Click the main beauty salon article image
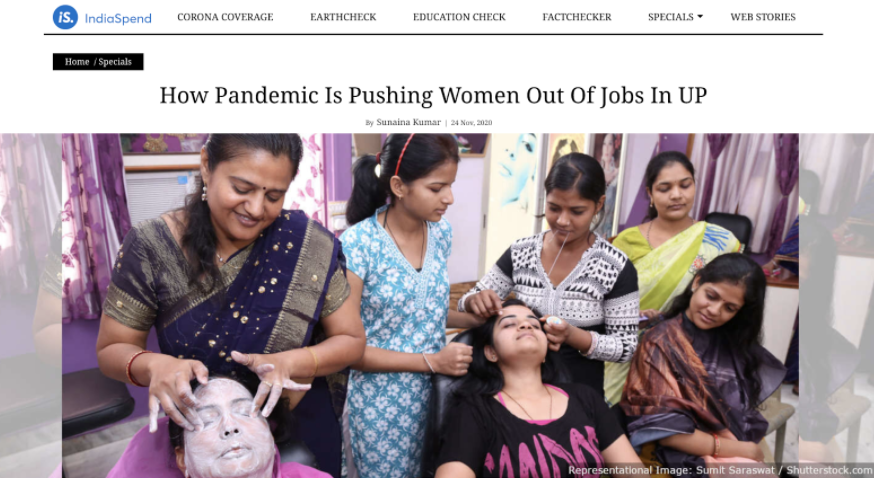This screenshot has height=478, width=874. [430, 305]
